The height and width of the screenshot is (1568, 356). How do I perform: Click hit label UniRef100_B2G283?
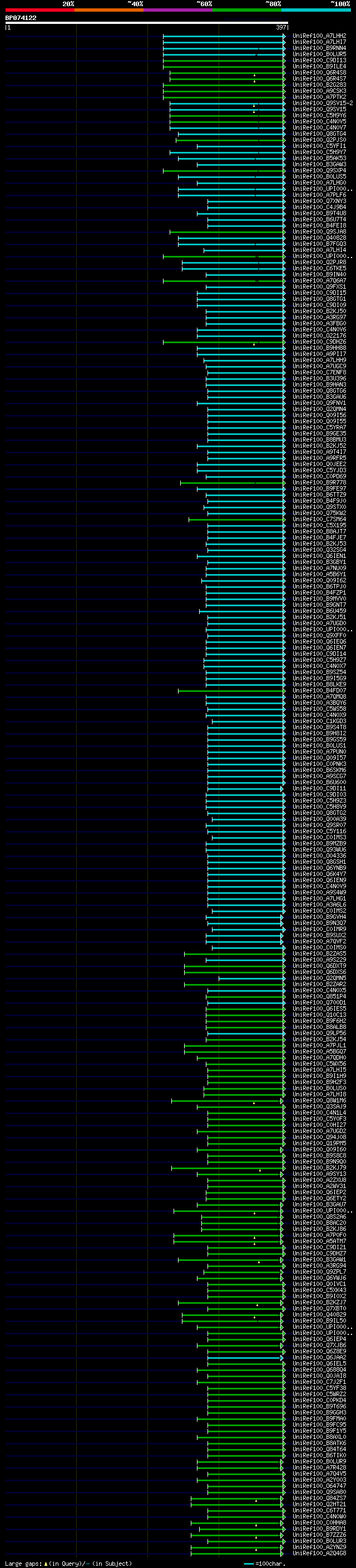pyautogui.click(x=319, y=85)
